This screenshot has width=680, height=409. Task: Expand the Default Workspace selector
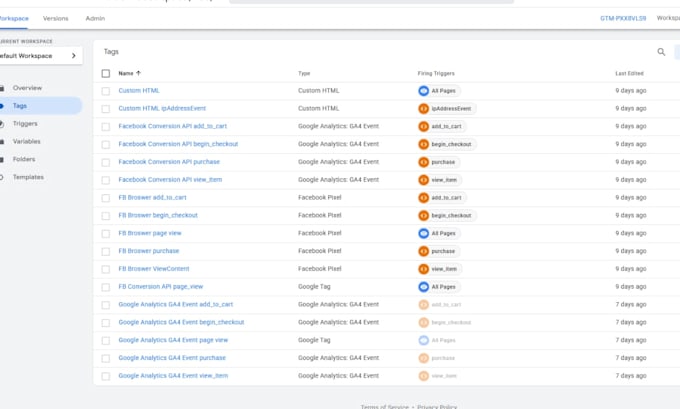39,56
